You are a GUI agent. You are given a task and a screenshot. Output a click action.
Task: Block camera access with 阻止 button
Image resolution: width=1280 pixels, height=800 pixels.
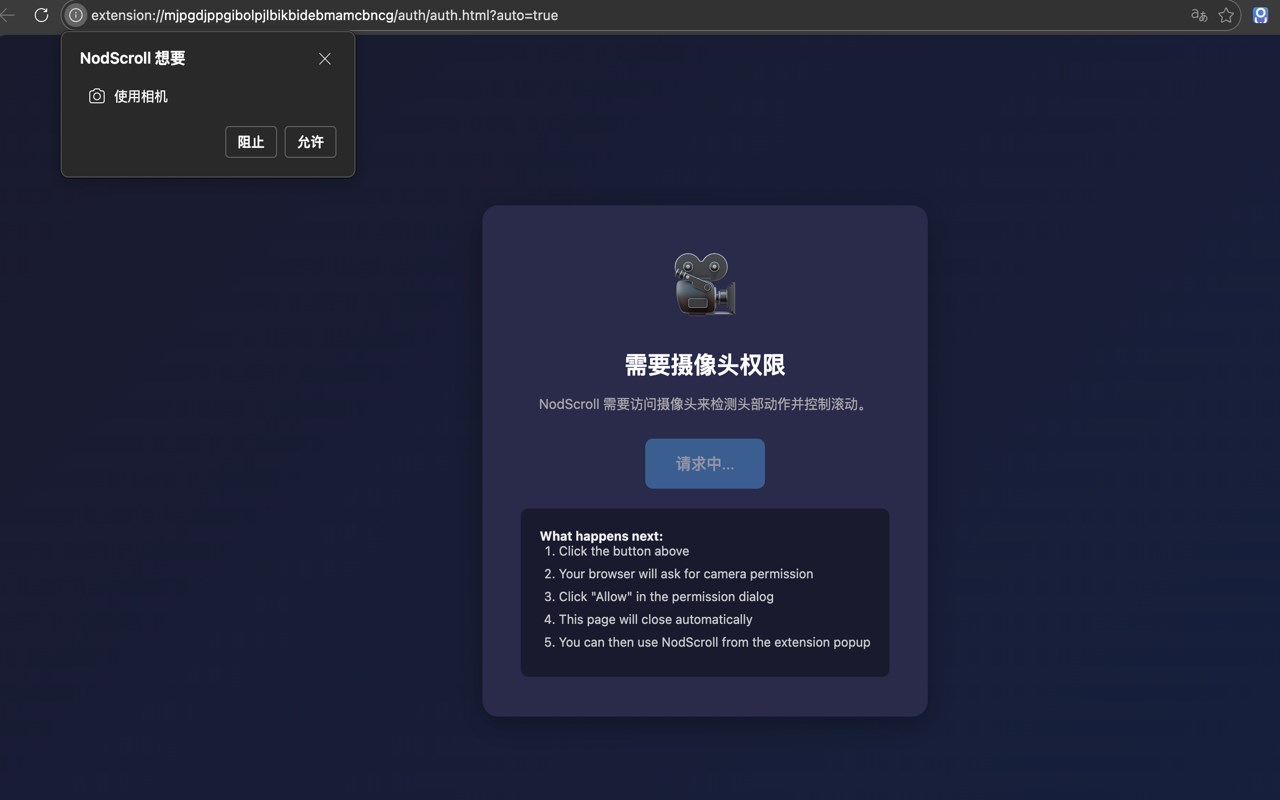coord(251,142)
